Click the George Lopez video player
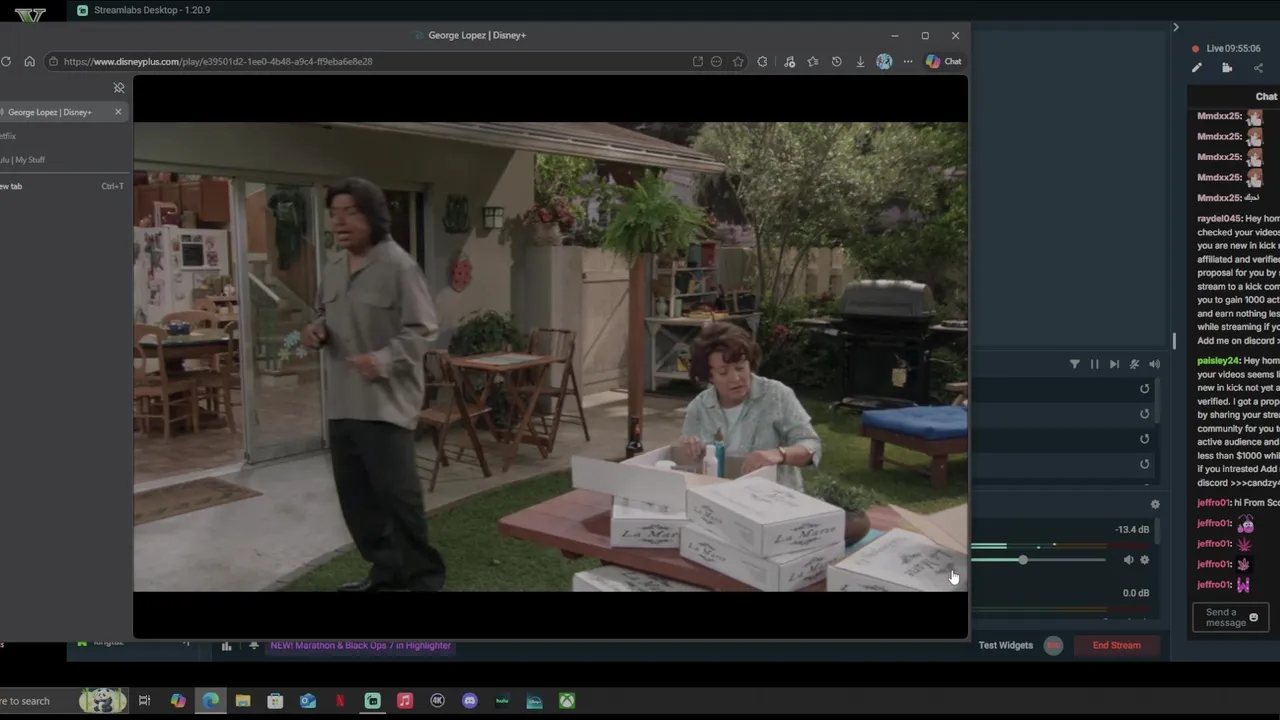The width and height of the screenshot is (1280, 720). [550, 357]
